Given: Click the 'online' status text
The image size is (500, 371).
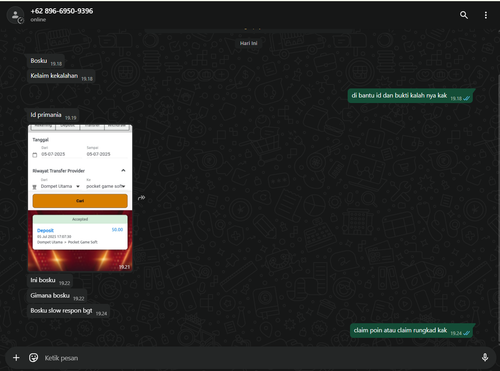Looking at the screenshot, I should pos(38,20).
